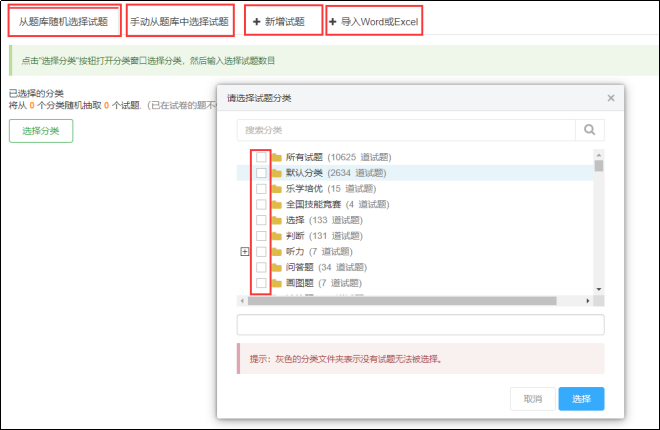Screen dimensions: 660x430
Task: Select 默认分类 (2634 道试题) row text
Action: (336, 173)
